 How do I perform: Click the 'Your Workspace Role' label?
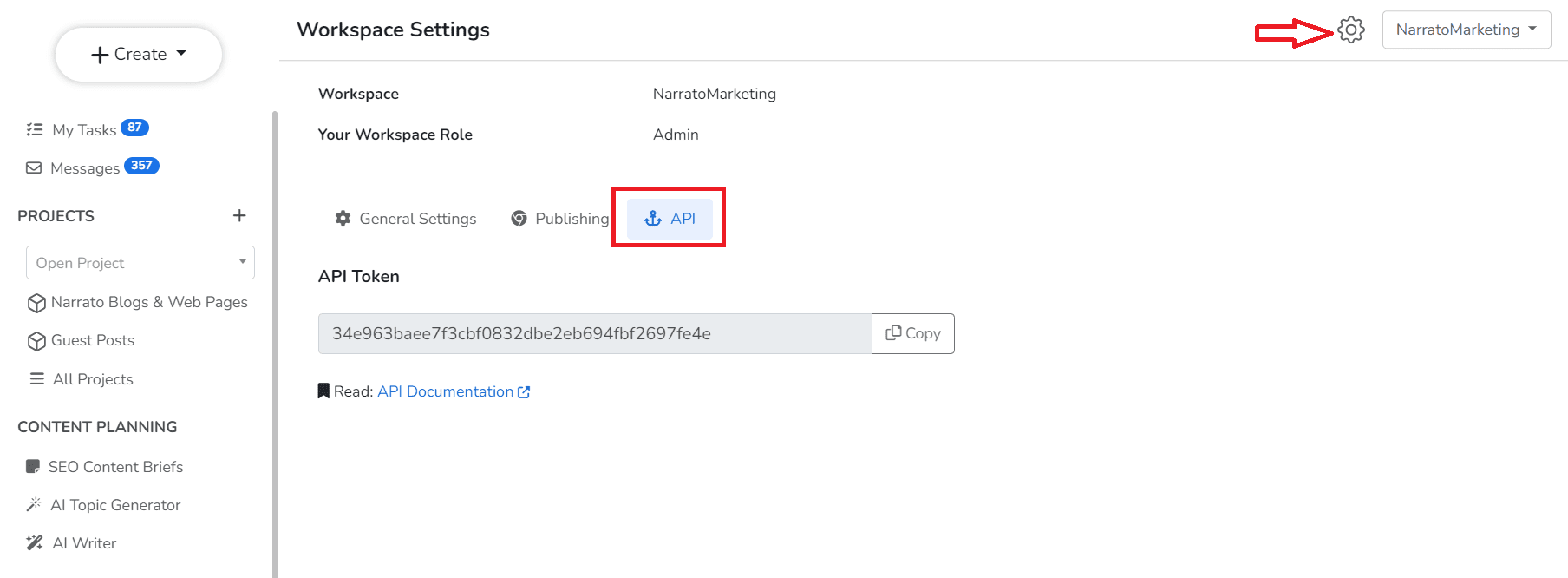tap(395, 135)
